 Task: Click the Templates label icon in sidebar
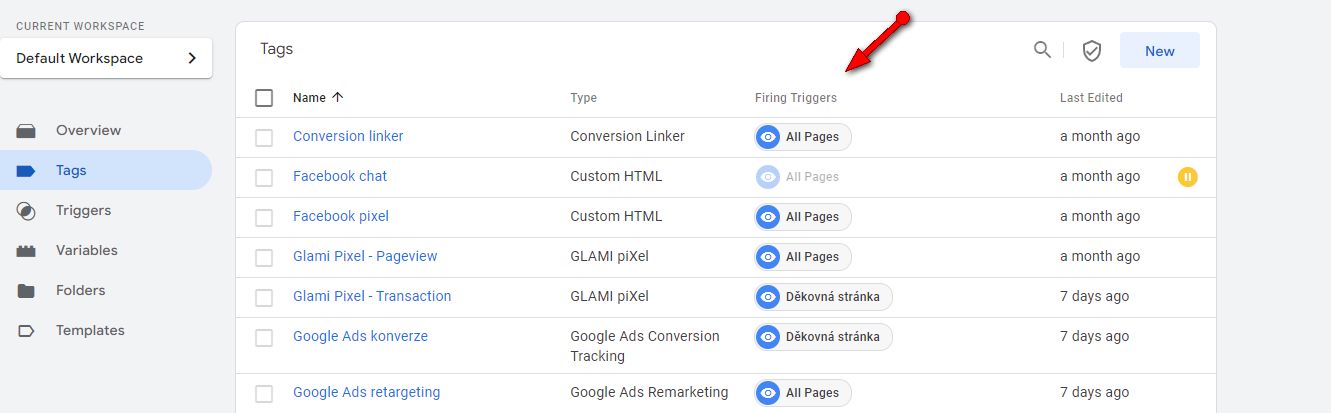click(26, 331)
